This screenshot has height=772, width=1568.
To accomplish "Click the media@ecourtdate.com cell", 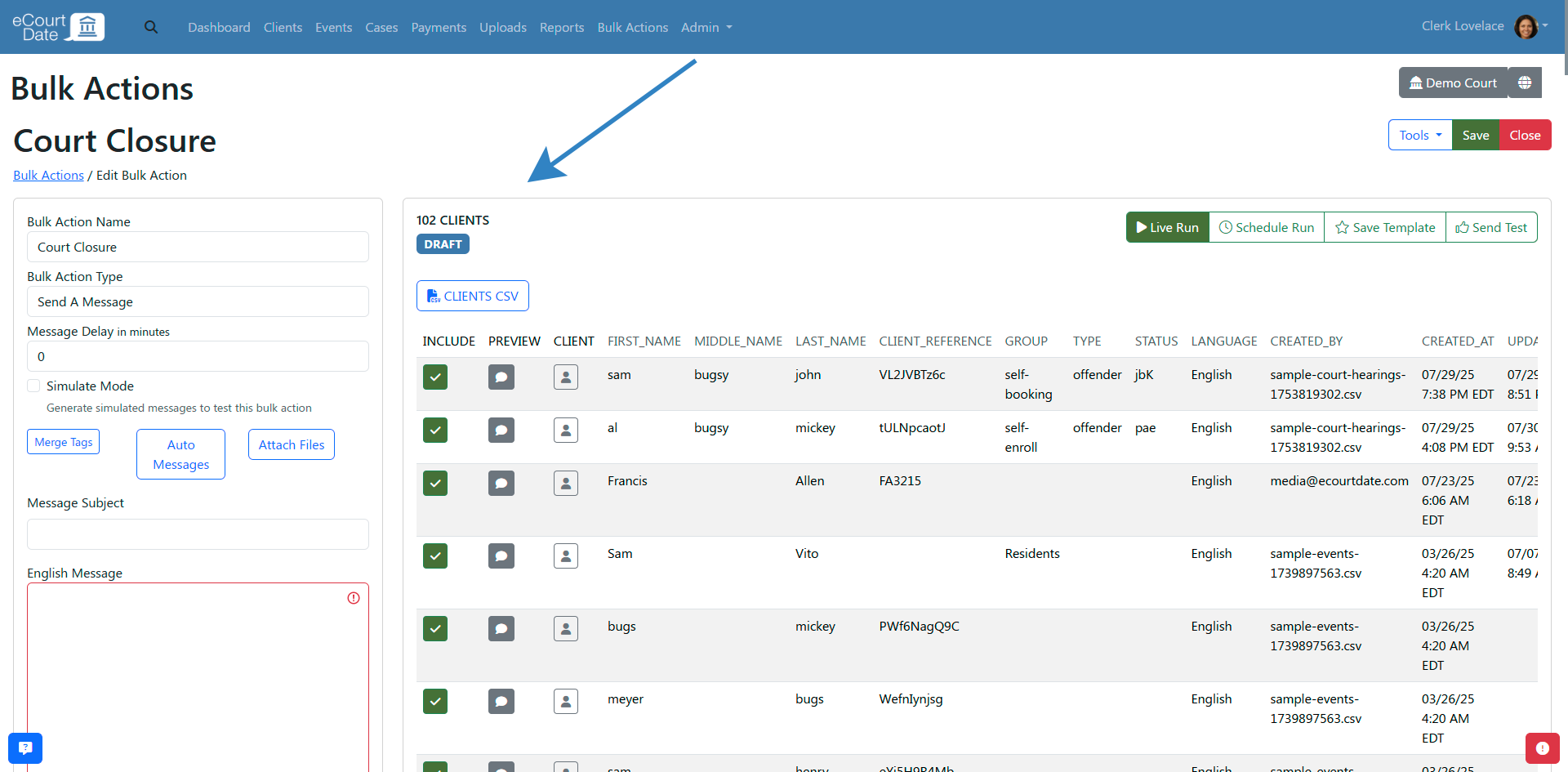I will pyautogui.click(x=1339, y=480).
